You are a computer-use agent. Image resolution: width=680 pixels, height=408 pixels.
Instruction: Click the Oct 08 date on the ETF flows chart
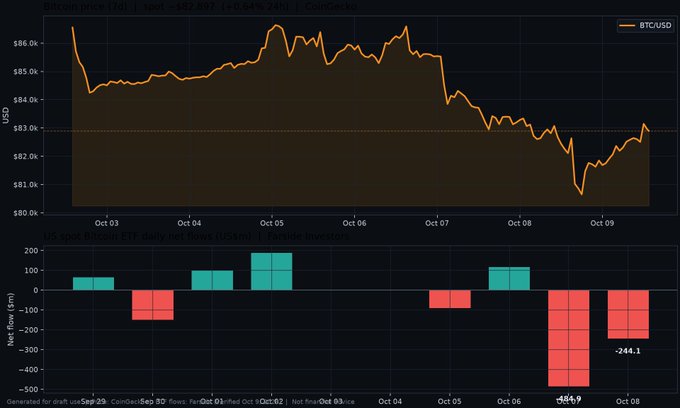[x=628, y=401]
